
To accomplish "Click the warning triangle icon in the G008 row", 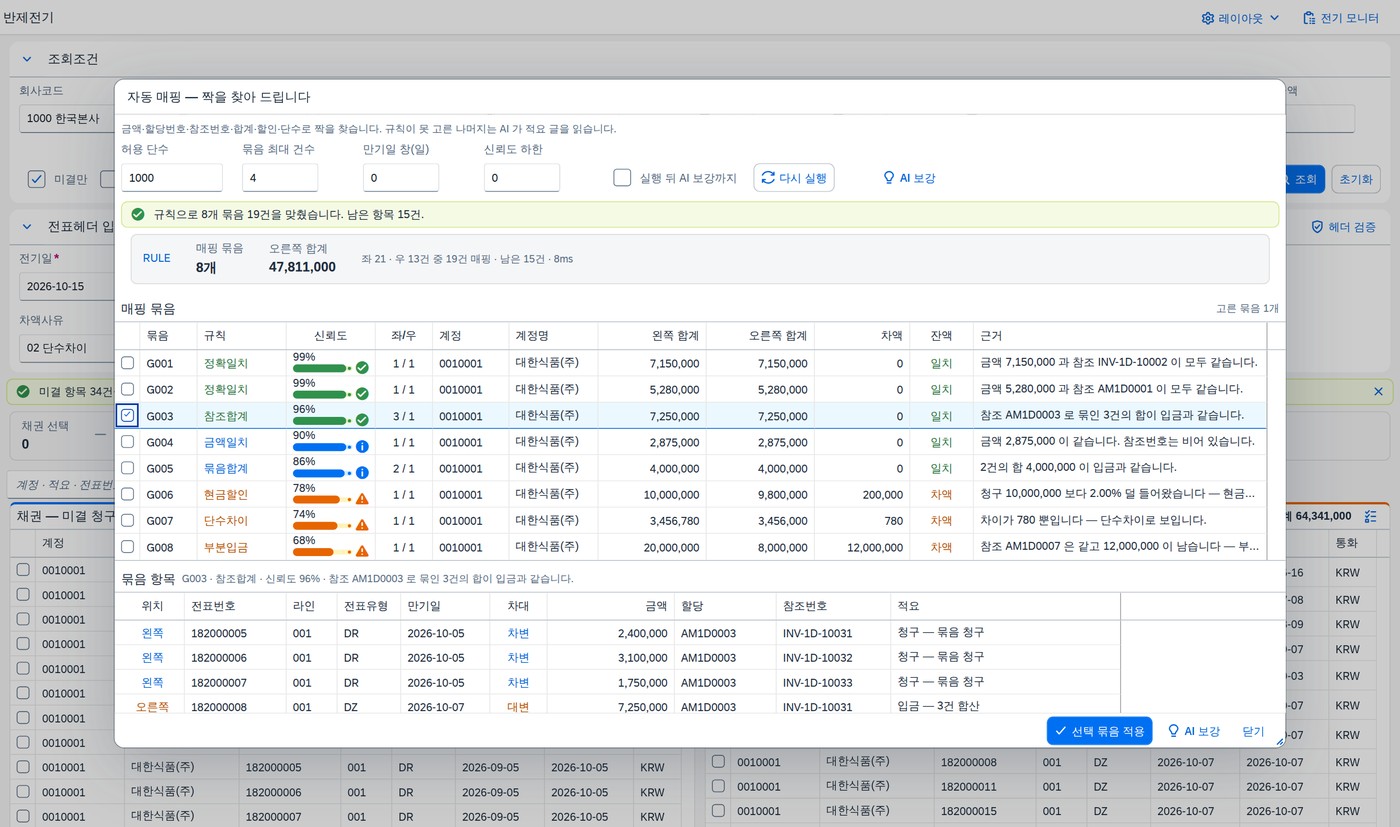I will click(362, 551).
